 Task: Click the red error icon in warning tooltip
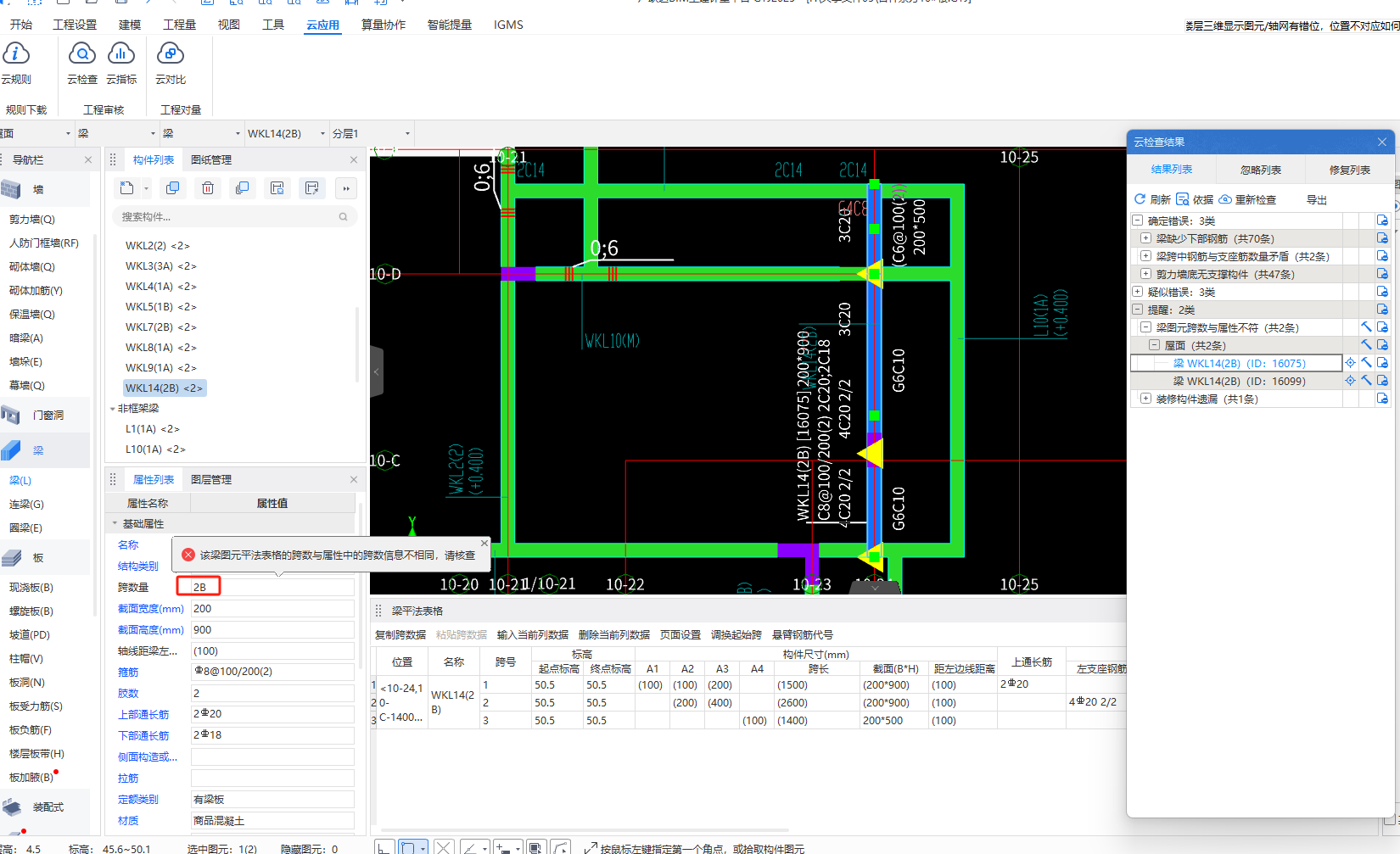tap(188, 555)
